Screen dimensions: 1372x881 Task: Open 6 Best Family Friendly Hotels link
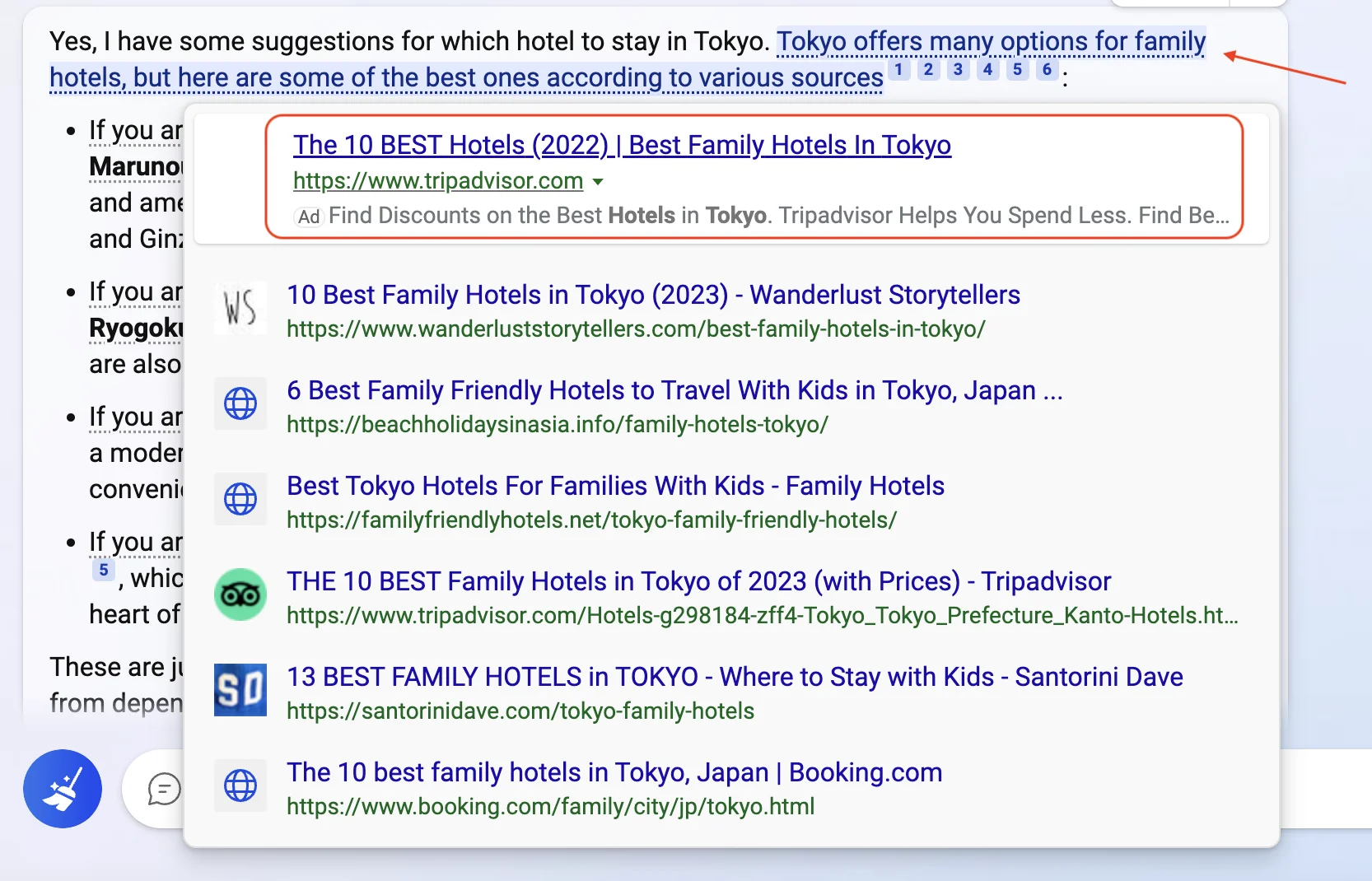point(674,390)
